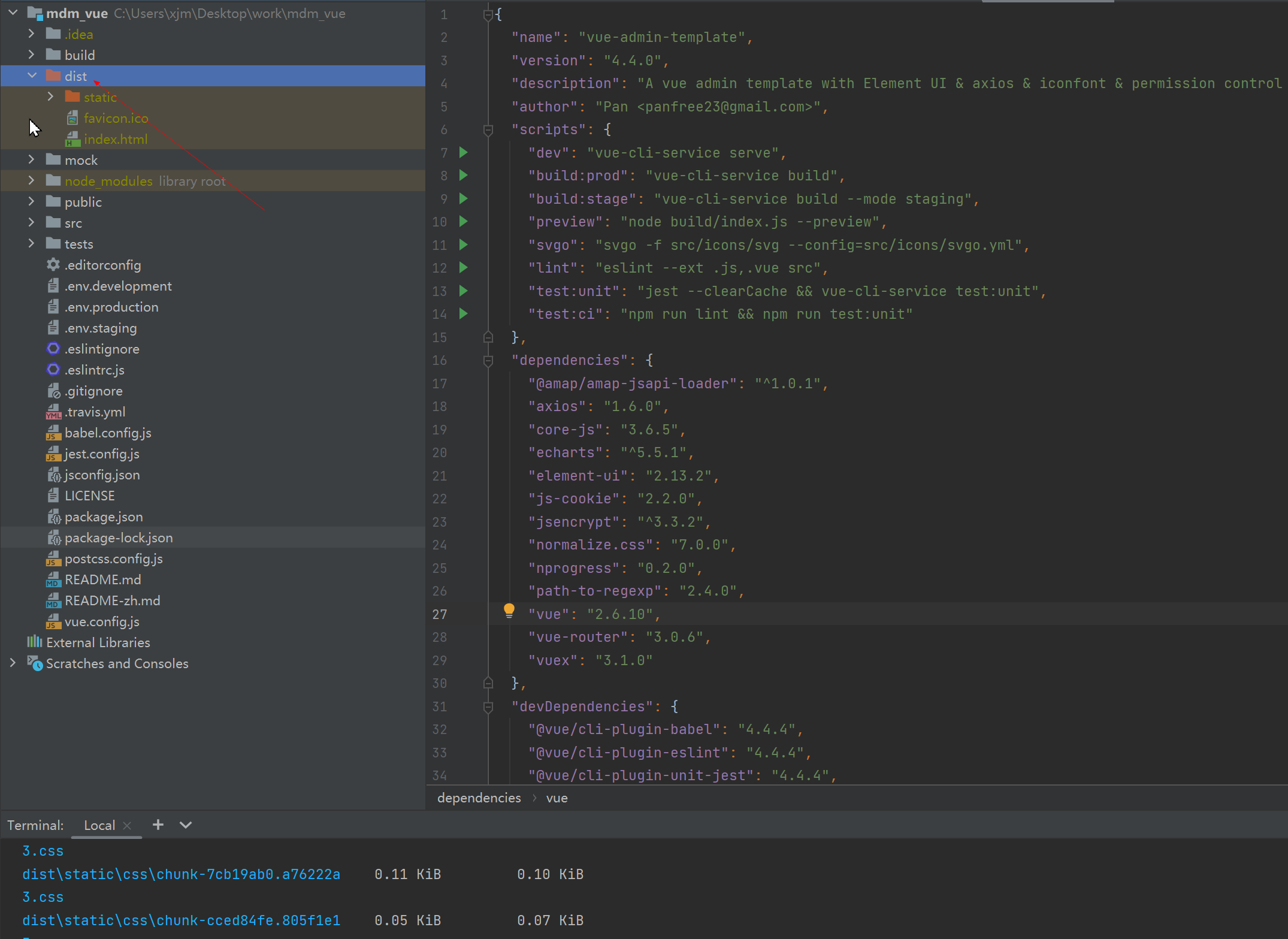Image resolution: width=1288 pixels, height=939 pixels.
Task: Select the .editorconfig gear file
Action: tap(102, 265)
